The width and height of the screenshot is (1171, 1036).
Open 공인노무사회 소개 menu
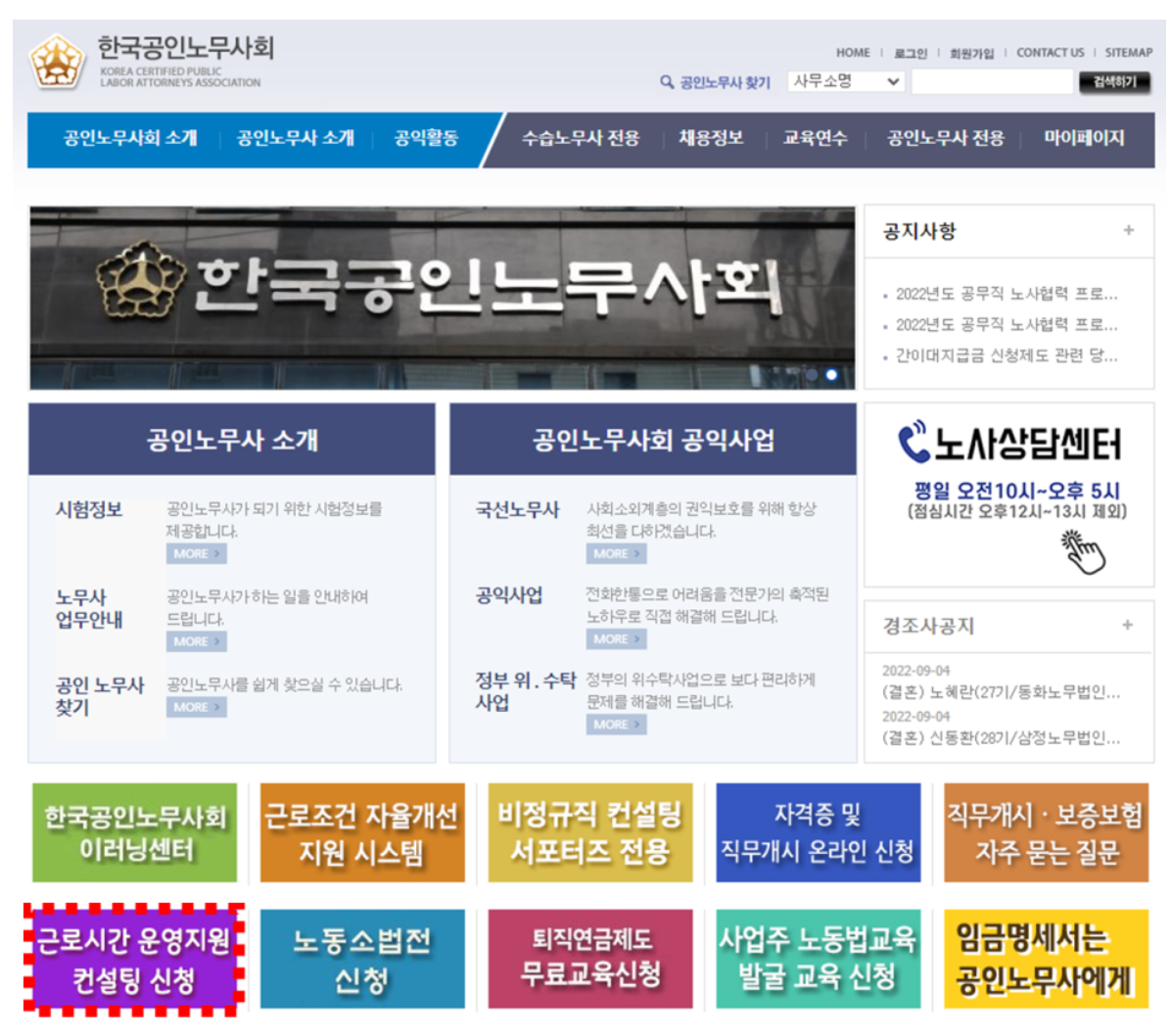pyautogui.click(x=130, y=138)
